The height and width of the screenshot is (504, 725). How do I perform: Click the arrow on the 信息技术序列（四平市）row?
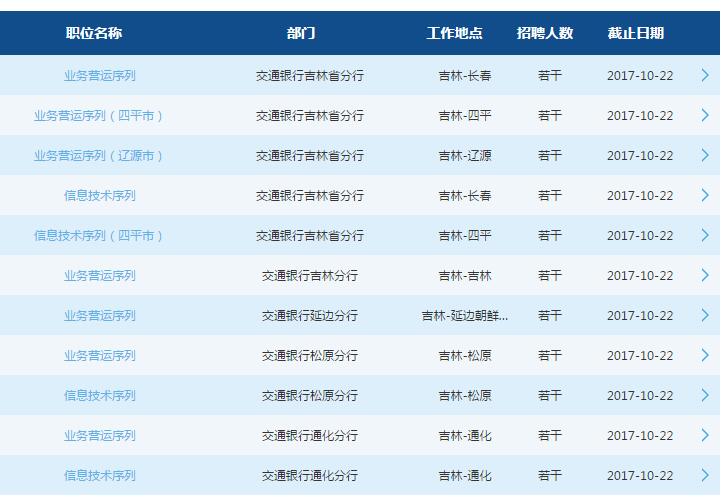[705, 235]
